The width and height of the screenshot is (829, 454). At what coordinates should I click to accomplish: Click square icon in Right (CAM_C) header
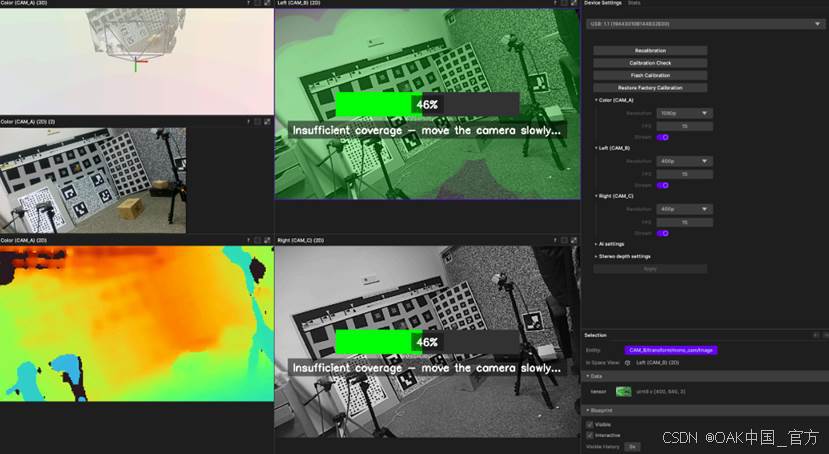(565, 240)
